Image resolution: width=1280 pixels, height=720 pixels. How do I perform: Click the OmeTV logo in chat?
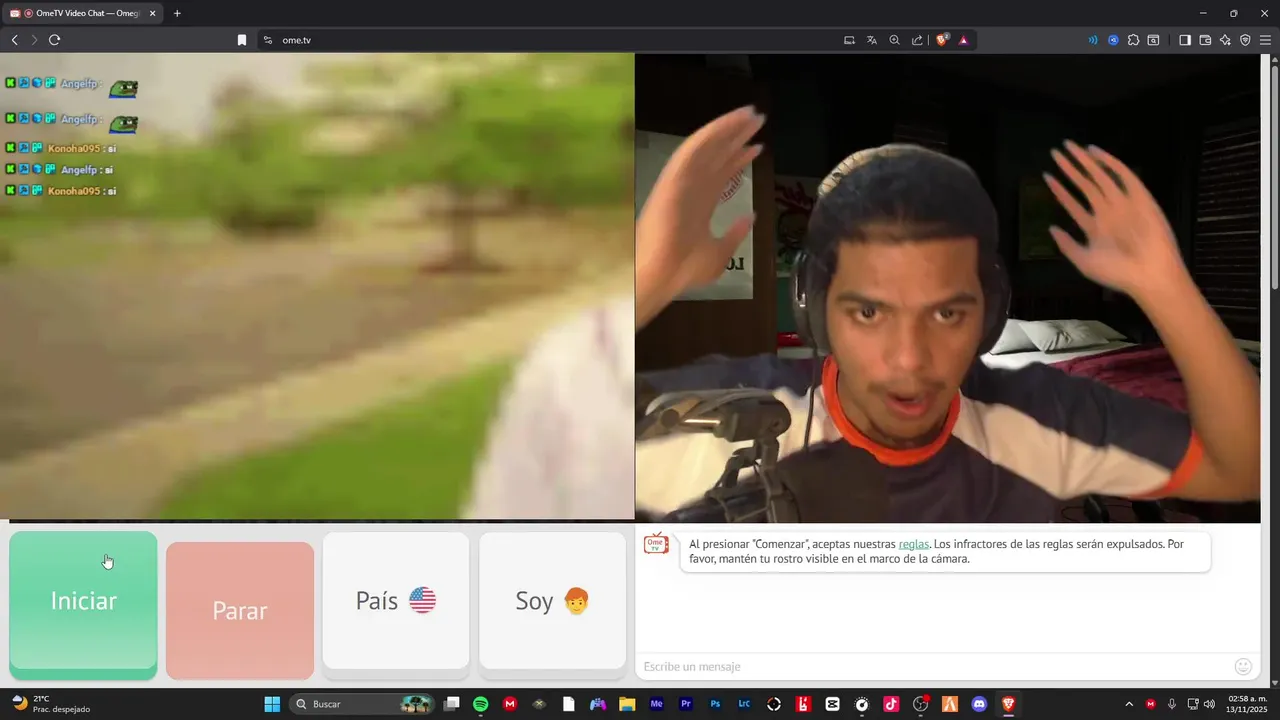click(x=656, y=543)
